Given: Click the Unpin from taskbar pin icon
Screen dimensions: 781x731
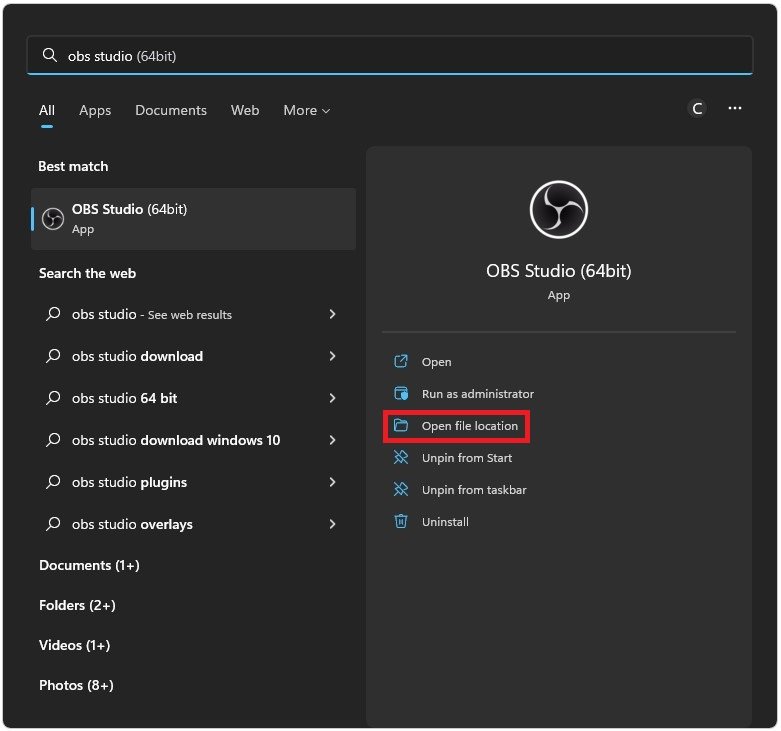Looking at the screenshot, I should pyautogui.click(x=401, y=490).
